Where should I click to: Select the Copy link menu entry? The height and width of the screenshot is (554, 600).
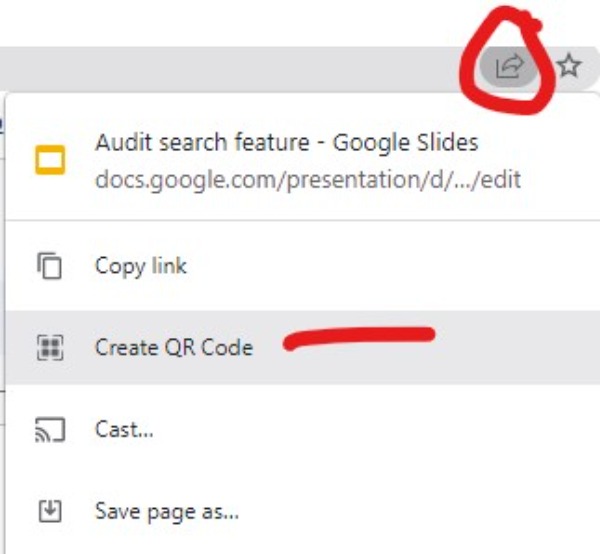(x=141, y=266)
